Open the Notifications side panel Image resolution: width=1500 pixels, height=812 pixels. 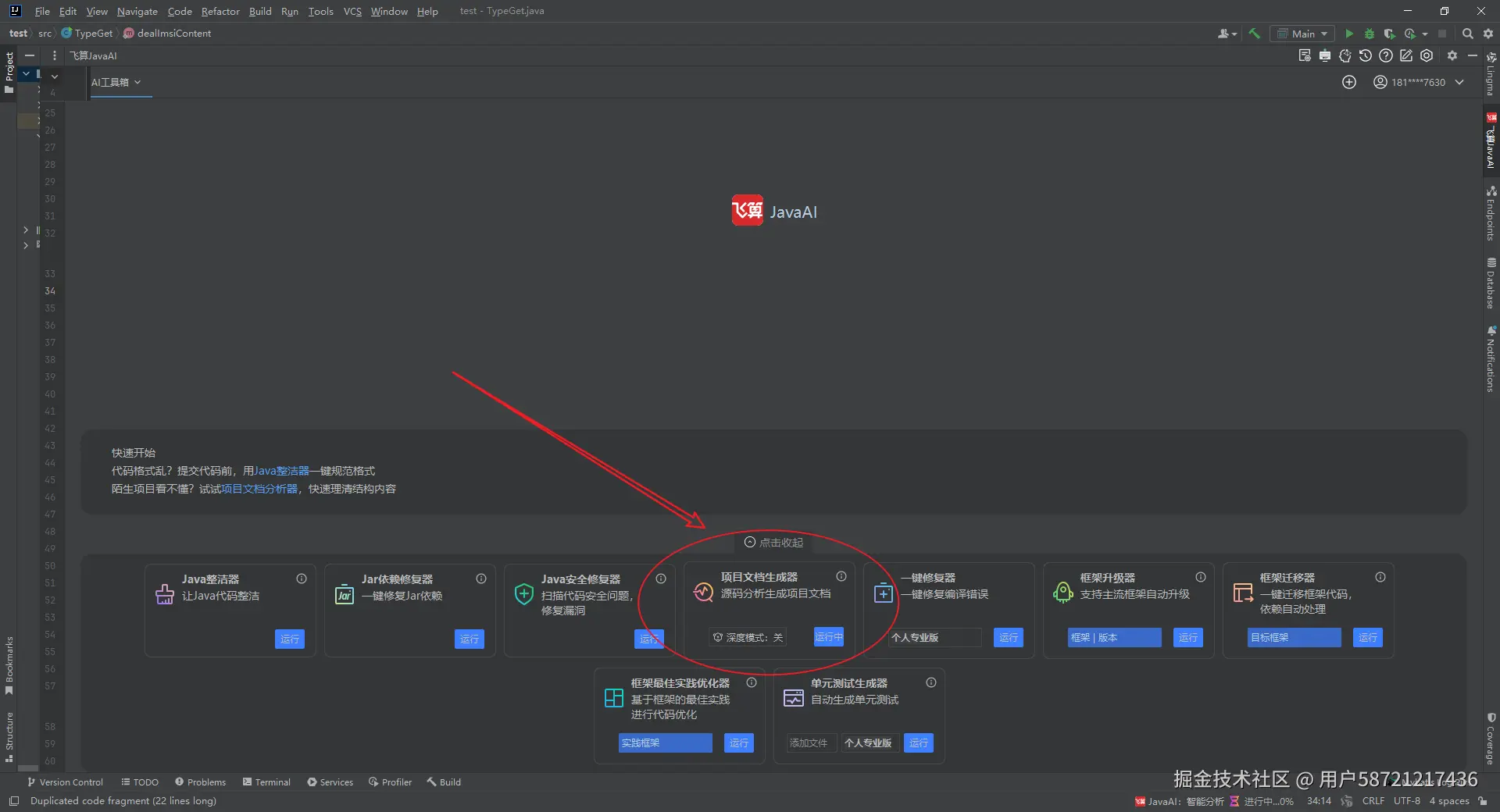(1491, 358)
